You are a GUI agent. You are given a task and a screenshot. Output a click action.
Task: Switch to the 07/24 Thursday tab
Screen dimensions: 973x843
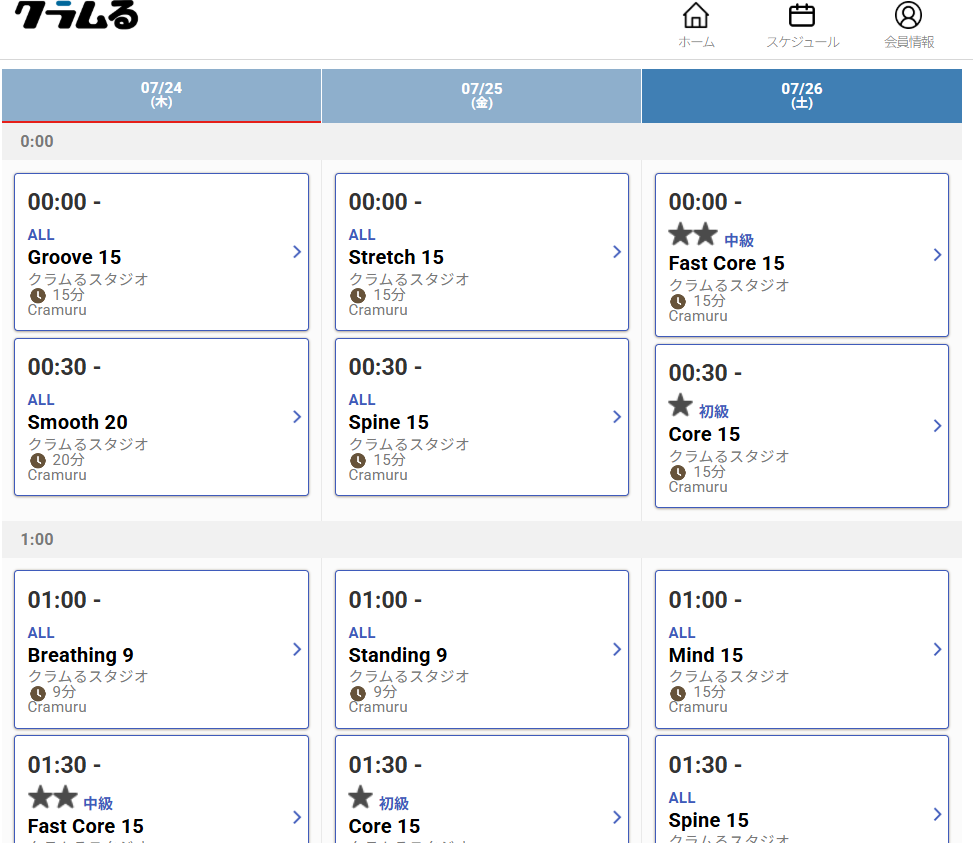point(161,96)
